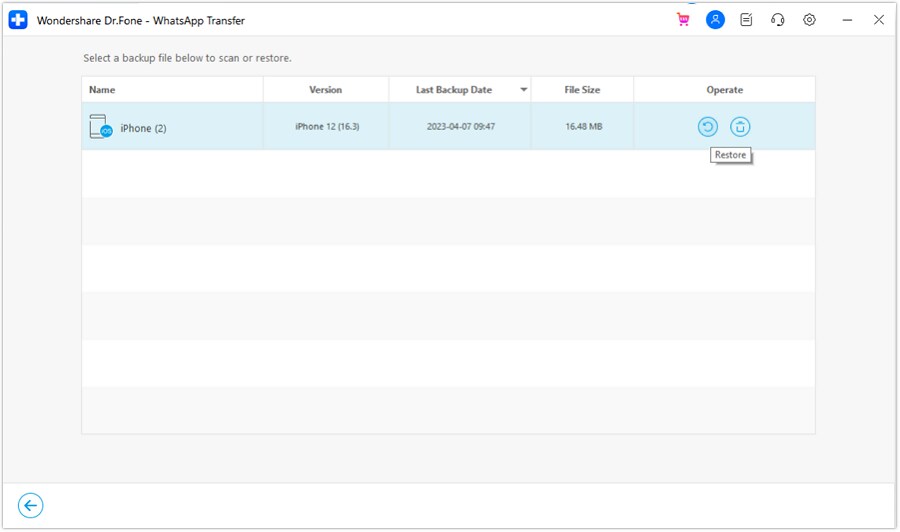Viewport: 900px width, 532px height.
Task: Click the iPhone 12 (16.3) version cell
Action: tap(327, 126)
